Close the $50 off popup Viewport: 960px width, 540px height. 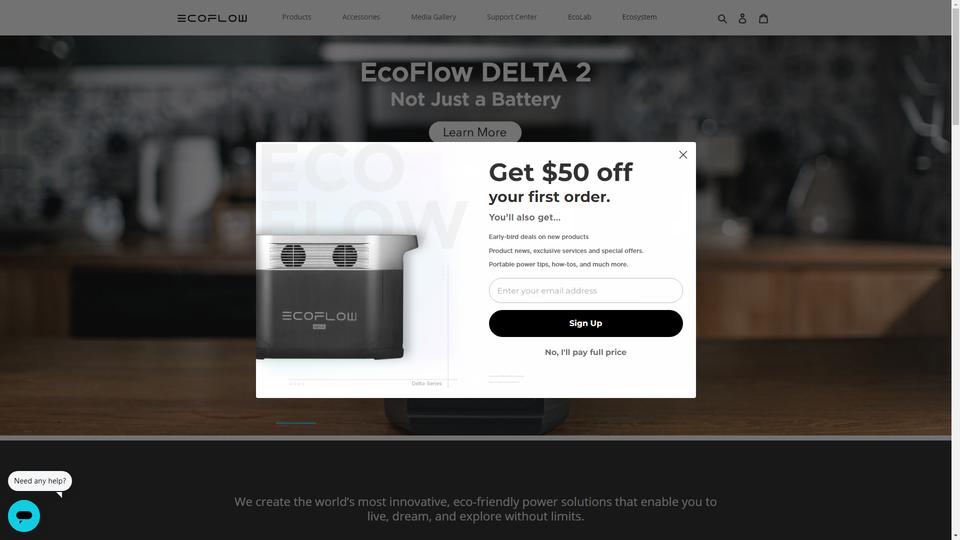[683, 155]
